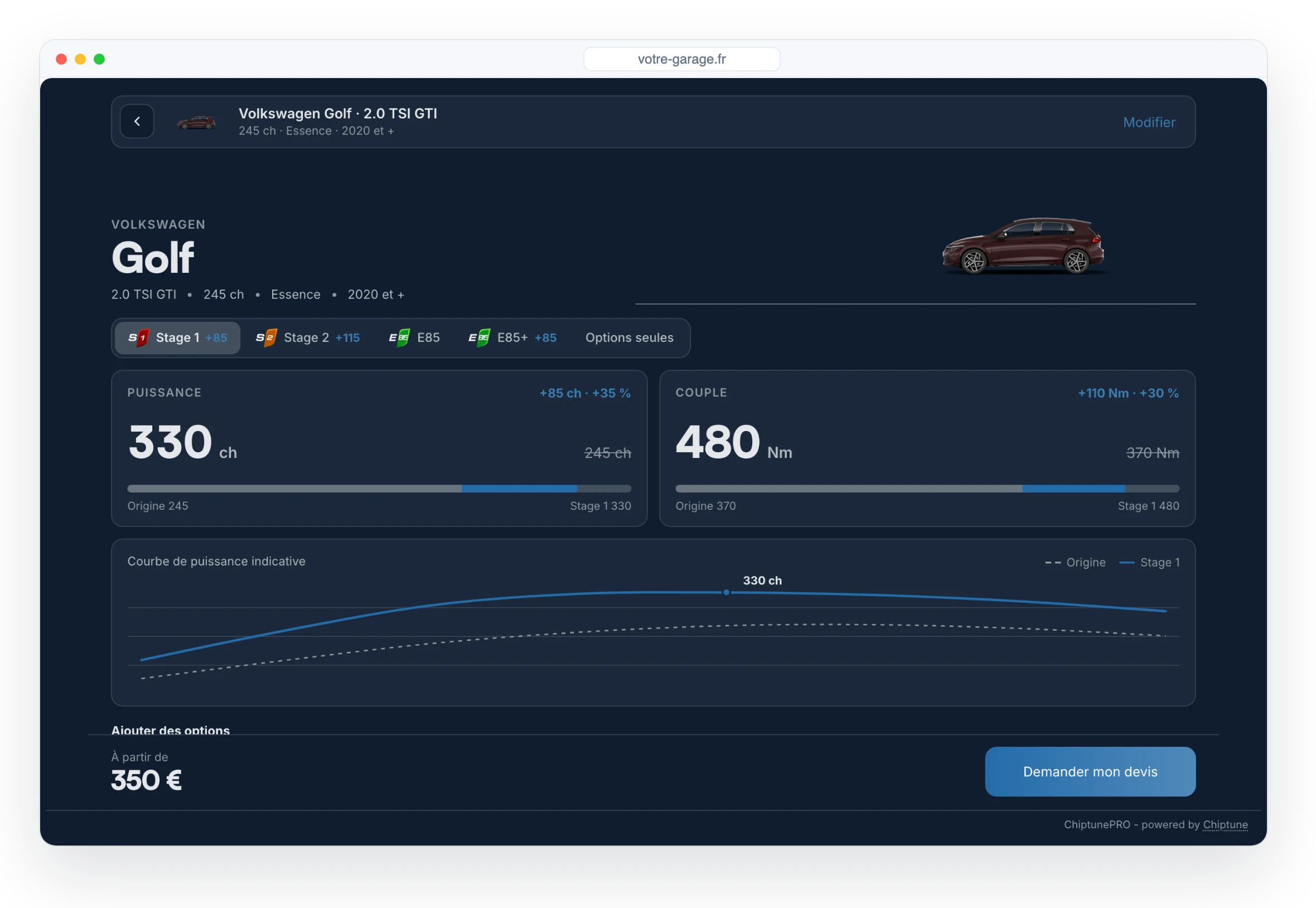
Task: Click the macOS yellow minimize button
Action: 80,59
